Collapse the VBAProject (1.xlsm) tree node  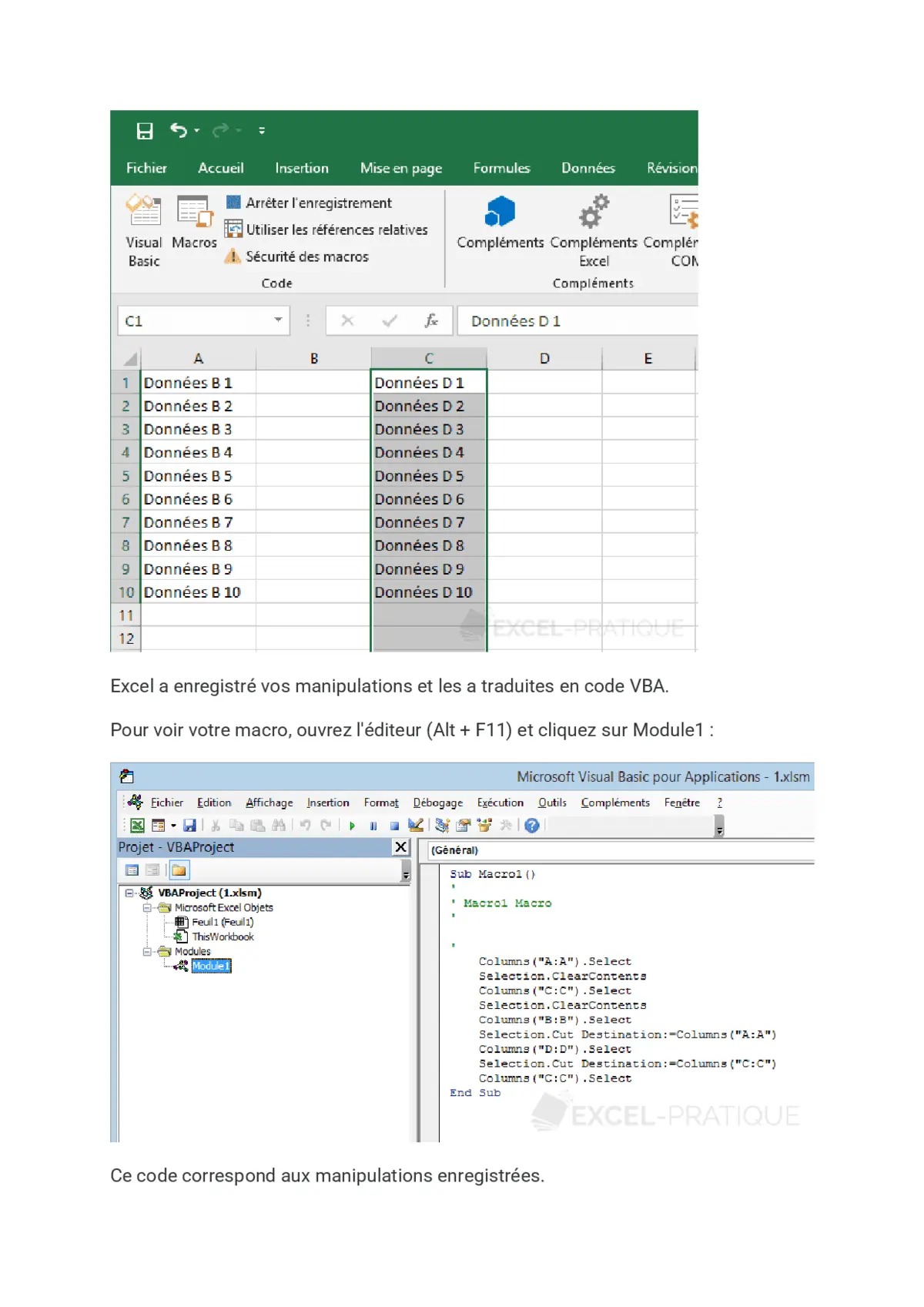(x=129, y=893)
